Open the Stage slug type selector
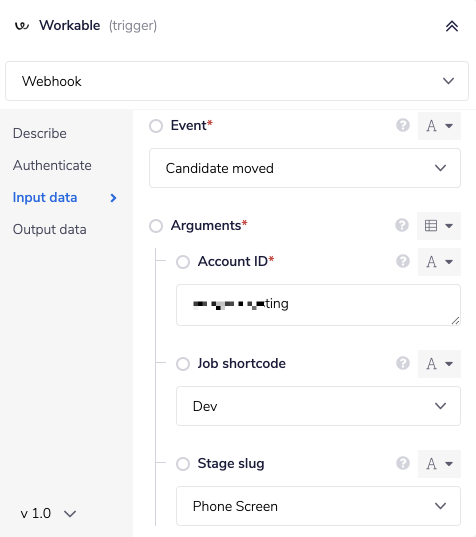 tap(439, 464)
